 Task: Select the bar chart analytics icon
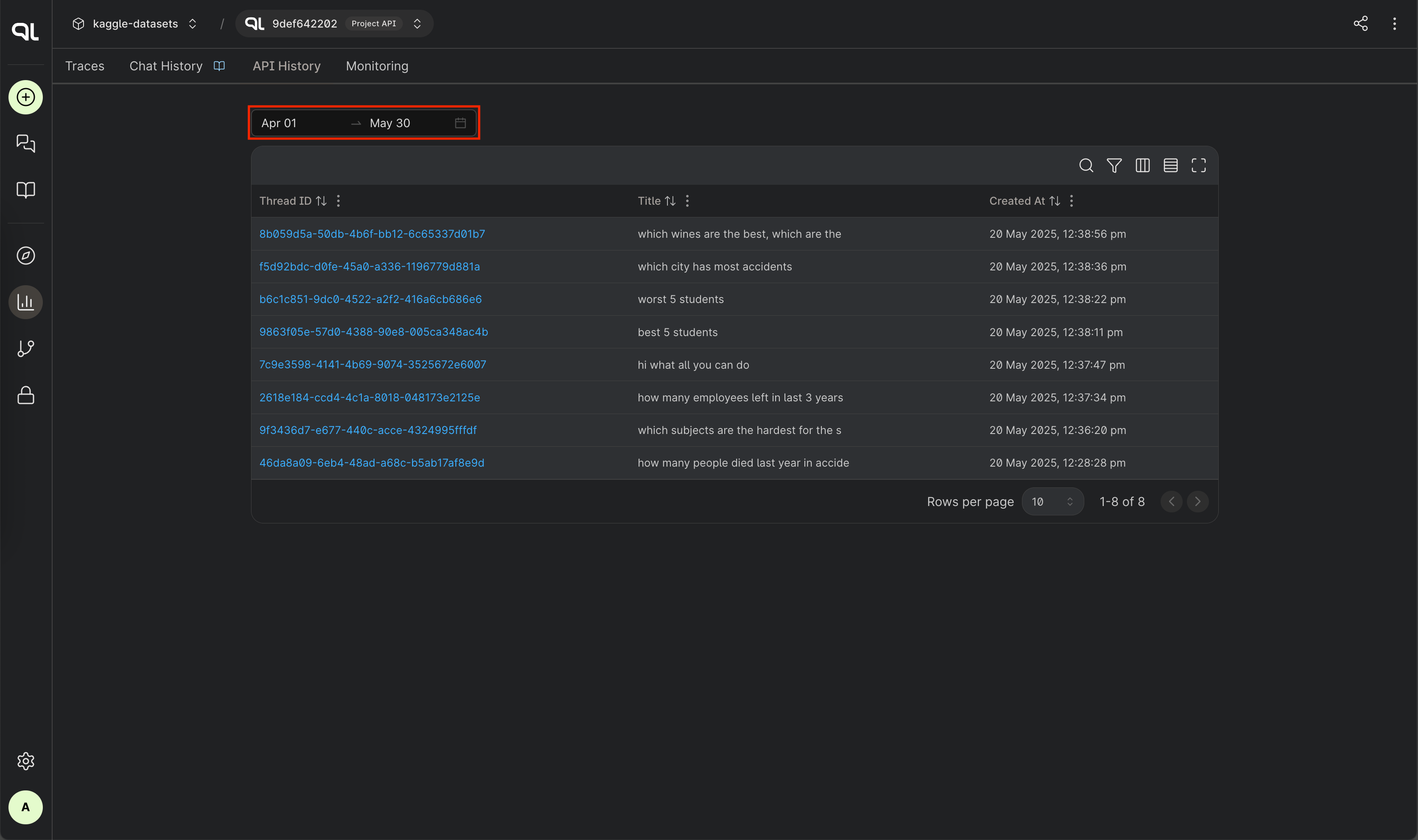(x=25, y=302)
